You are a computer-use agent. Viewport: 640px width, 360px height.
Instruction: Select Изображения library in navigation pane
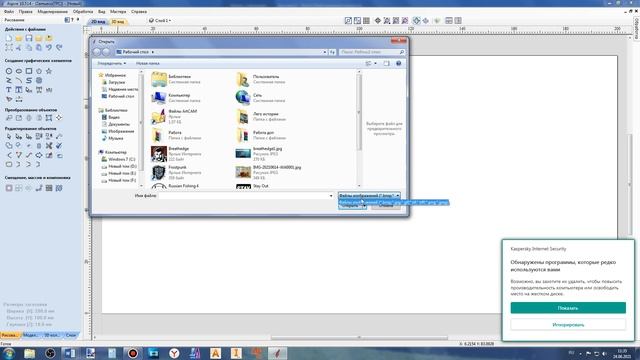[x=118, y=131]
